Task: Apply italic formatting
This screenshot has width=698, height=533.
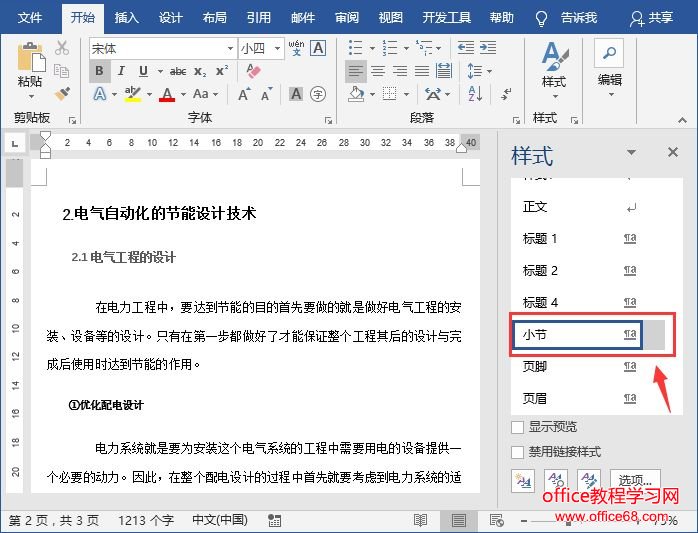Action: 121,71
